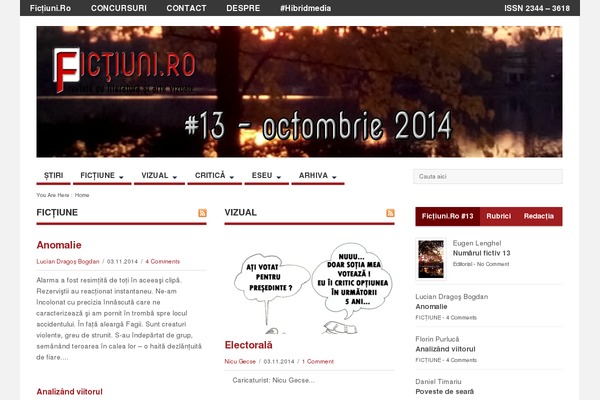Click the Florin Purlucă author name
600x400 pixels.
click(437, 339)
